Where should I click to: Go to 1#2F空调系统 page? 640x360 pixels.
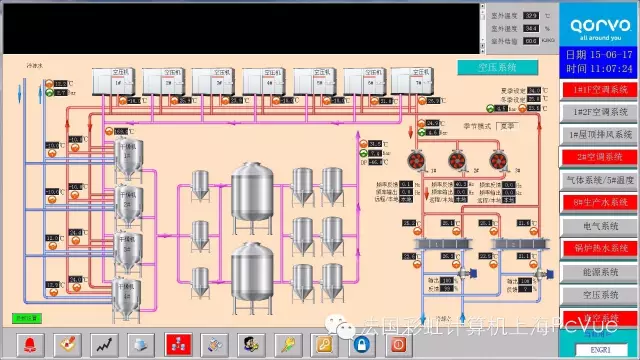(600, 112)
